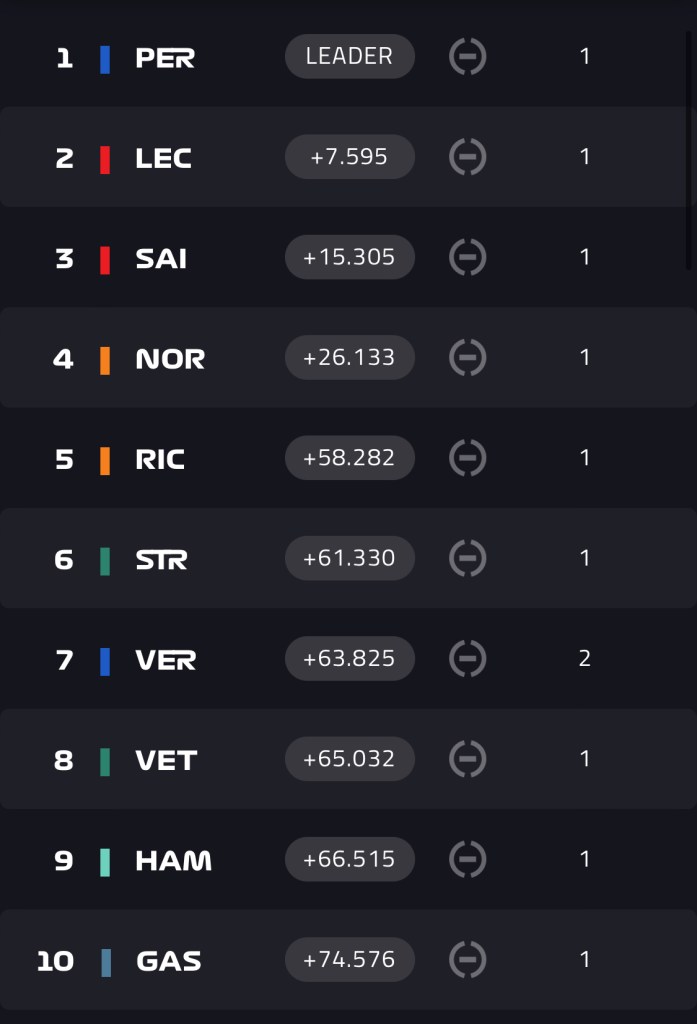Click the vertical scrollbar on the right edge
Image resolution: width=697 pixels, height=1024 pixels.
[689, 150]
